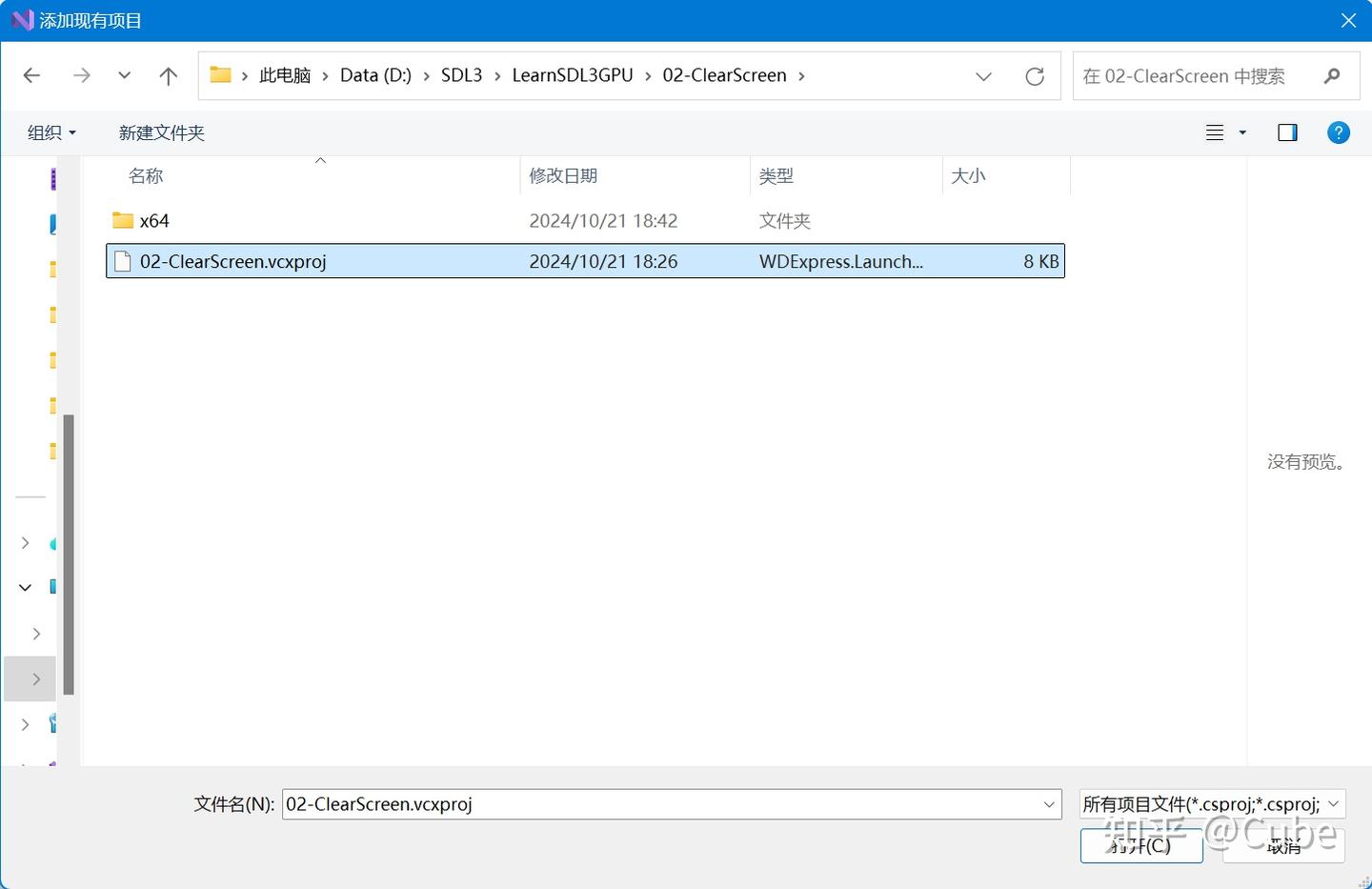Viewport: 1372px width, 889px height.
Task: Open the help question mark icon
Action: 1339,132
